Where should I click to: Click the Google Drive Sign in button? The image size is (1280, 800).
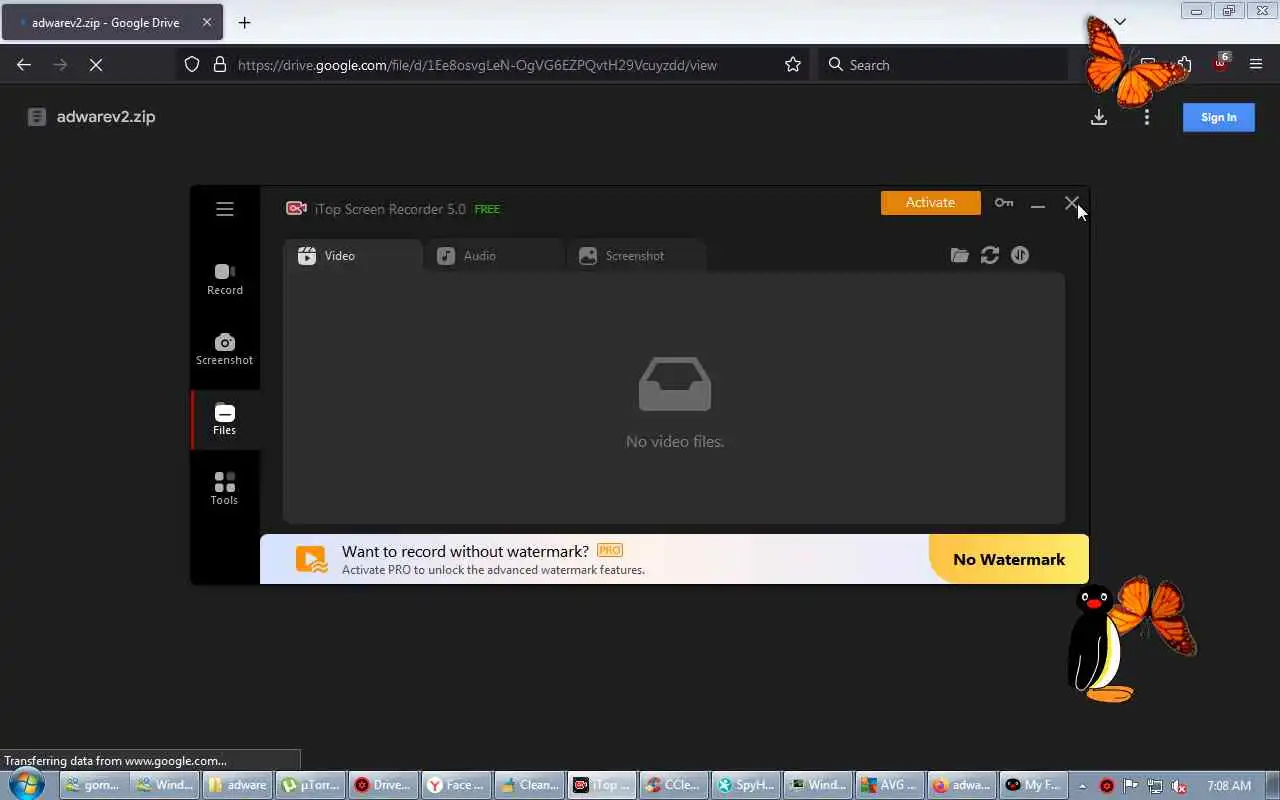pyautogui.click(x=1219, y=117)
